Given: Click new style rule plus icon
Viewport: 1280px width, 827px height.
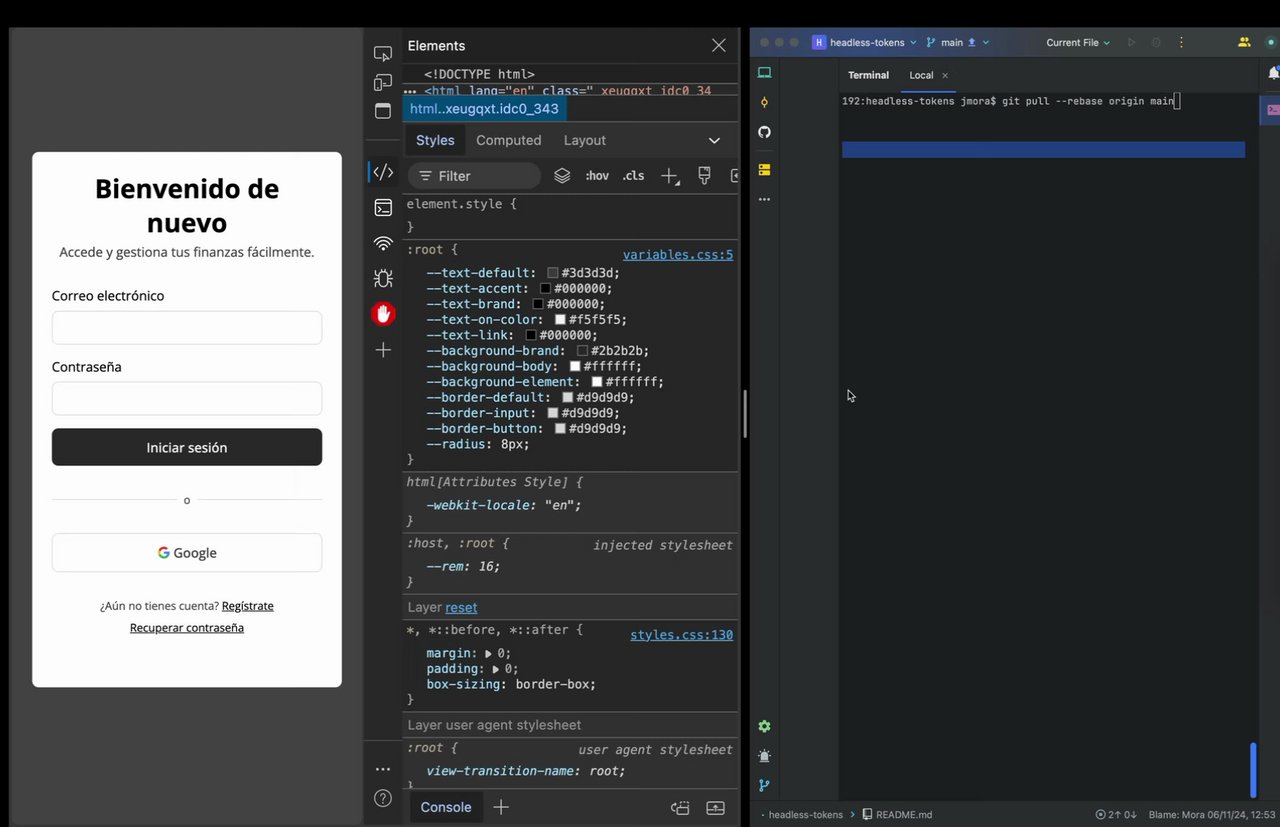Looking at the screenshot, I should [670, 176].
